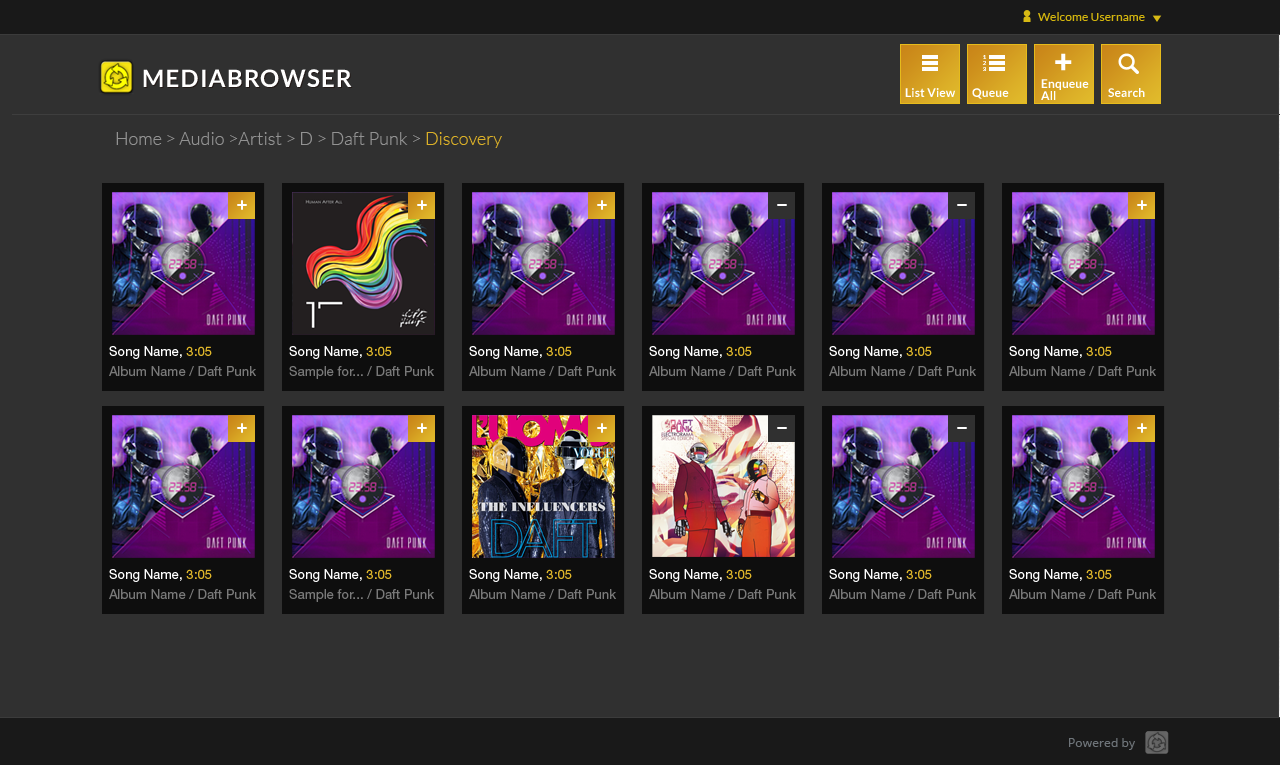Click the Enqueue All button

coord(1063,74)
